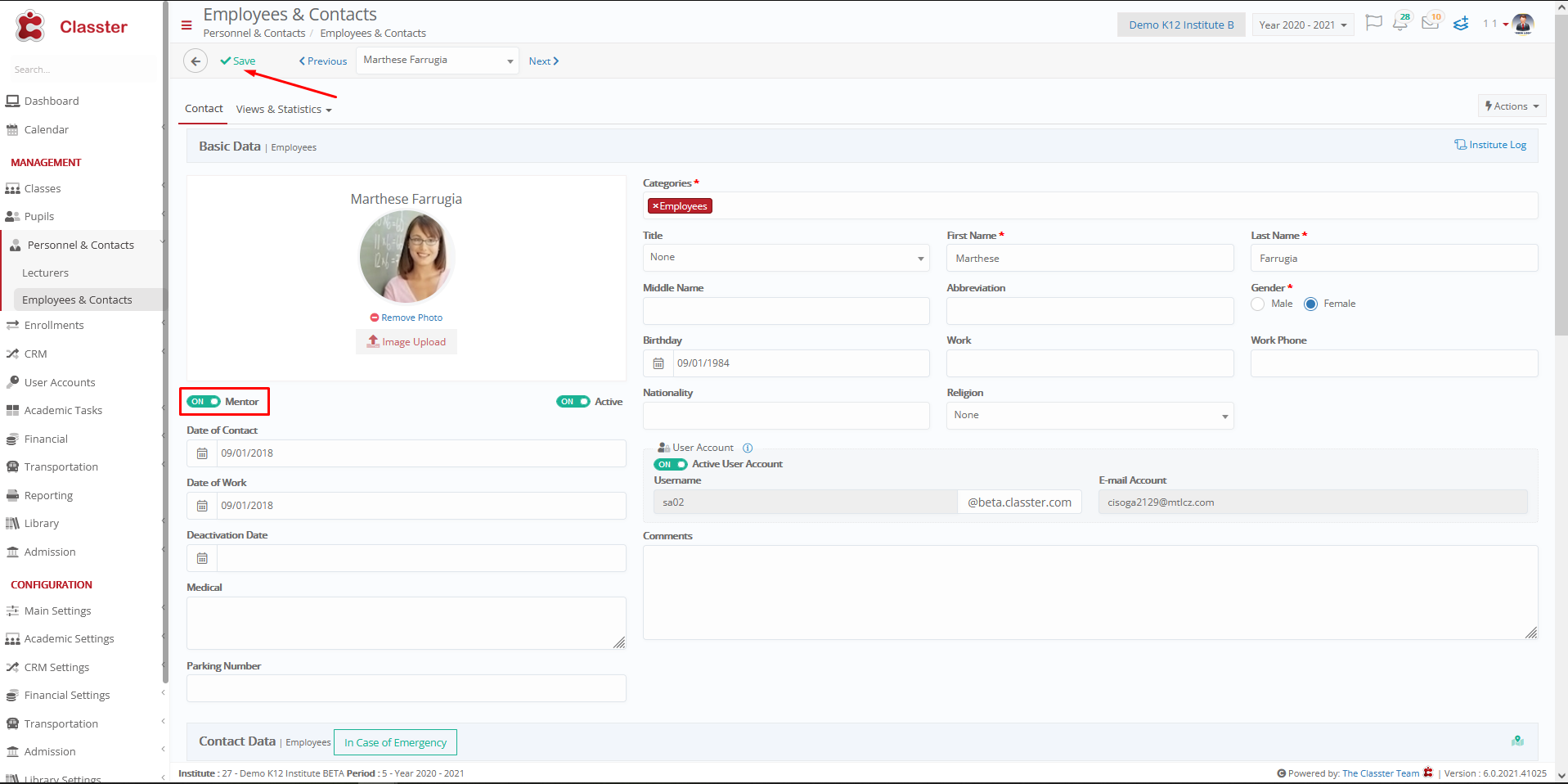This screenshot has height=784, width=1568.
Task: Open the Actions dropdown
Action: pyautogui.click(x=1512, y=106)
